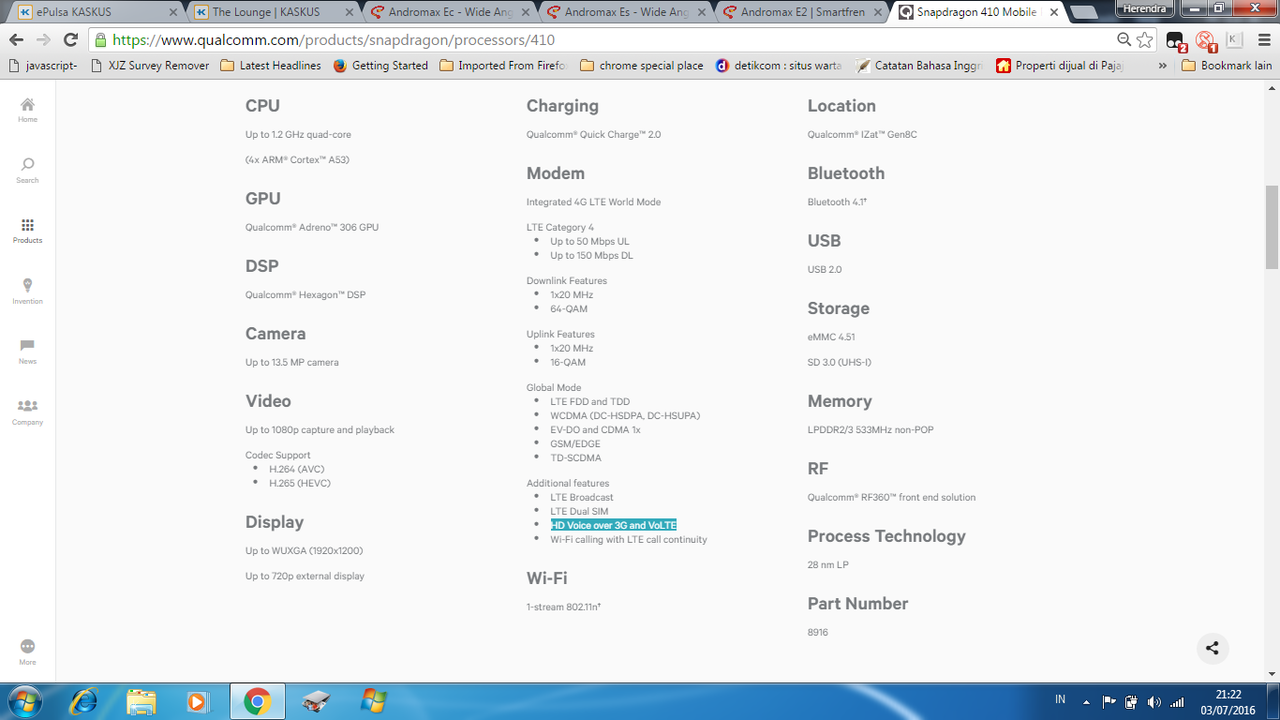Click the Qualcomm Adreno 306 GPU text
The image size is (1280, 720).
point(312,227)
